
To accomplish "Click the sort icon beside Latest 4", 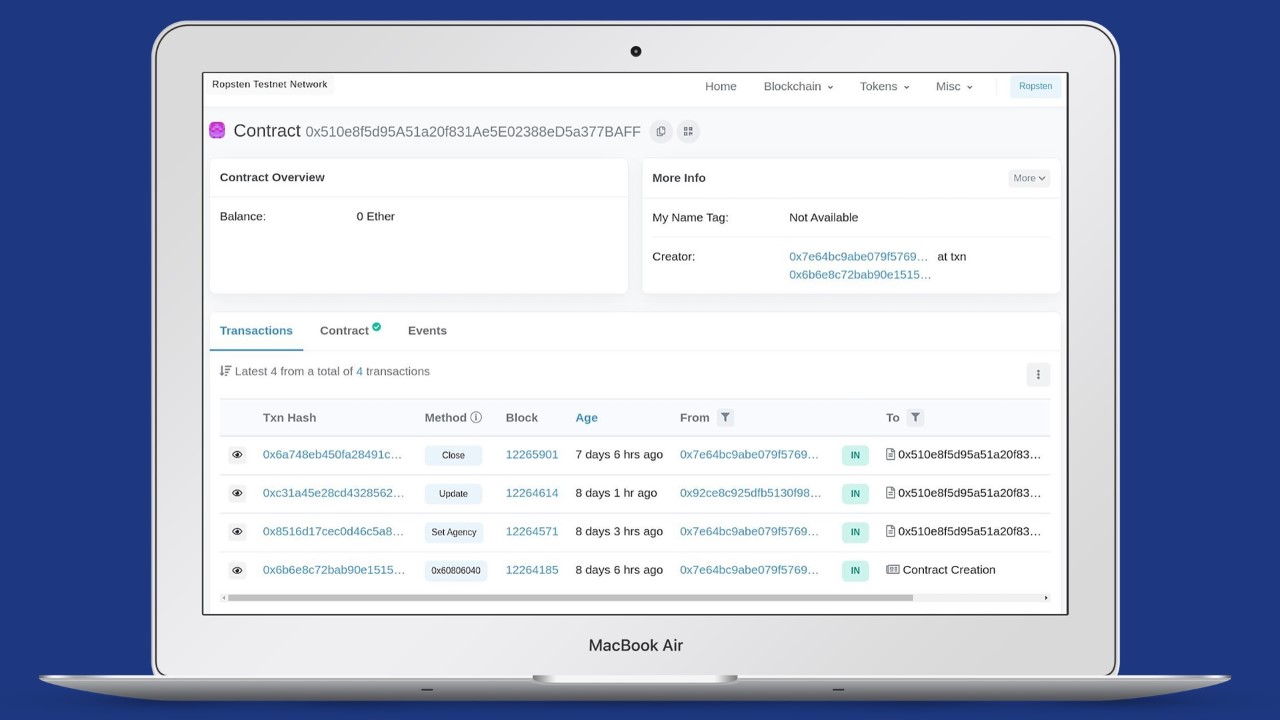I will 225,371.
